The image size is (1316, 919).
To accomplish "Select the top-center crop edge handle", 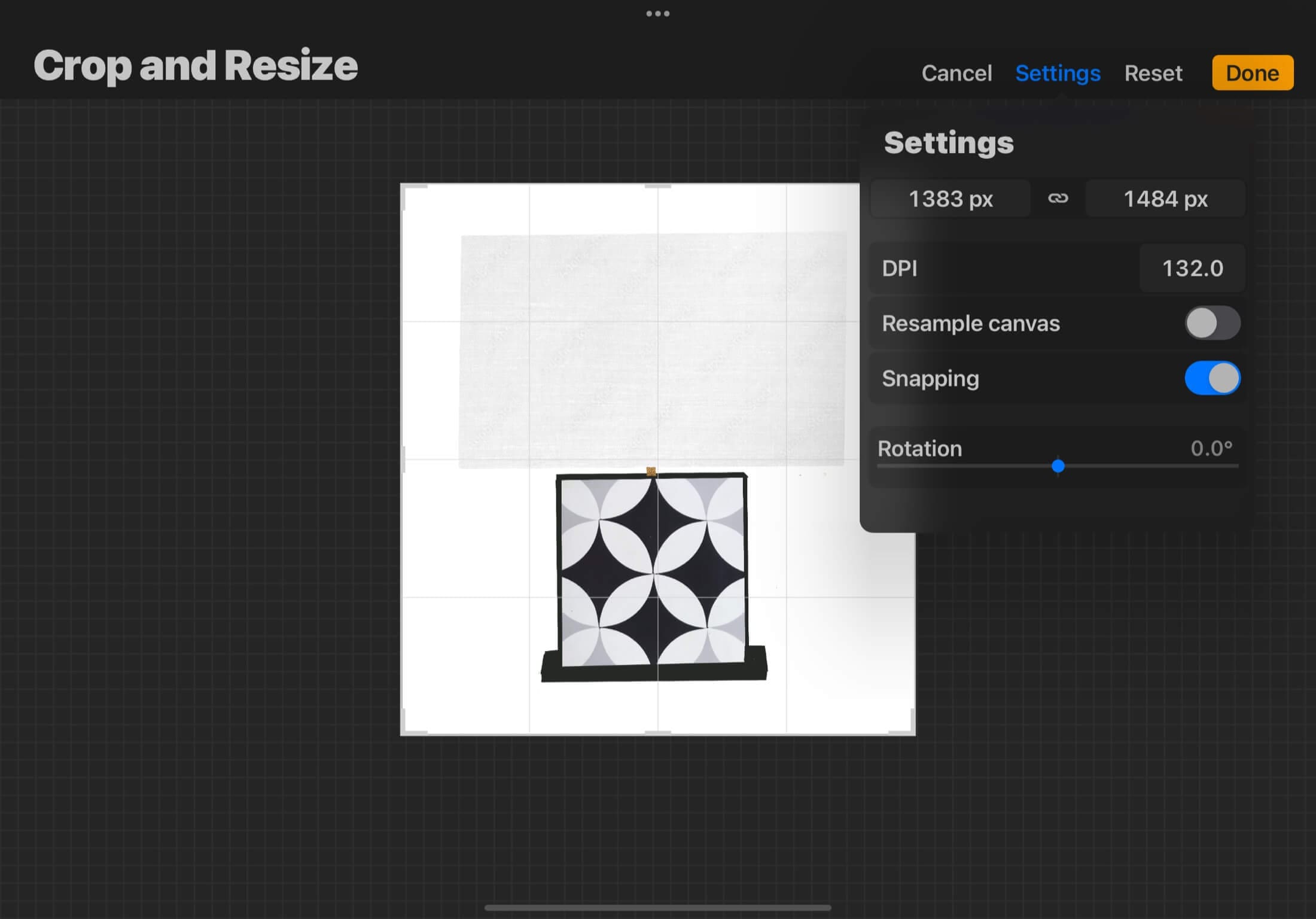I will 657,186.
